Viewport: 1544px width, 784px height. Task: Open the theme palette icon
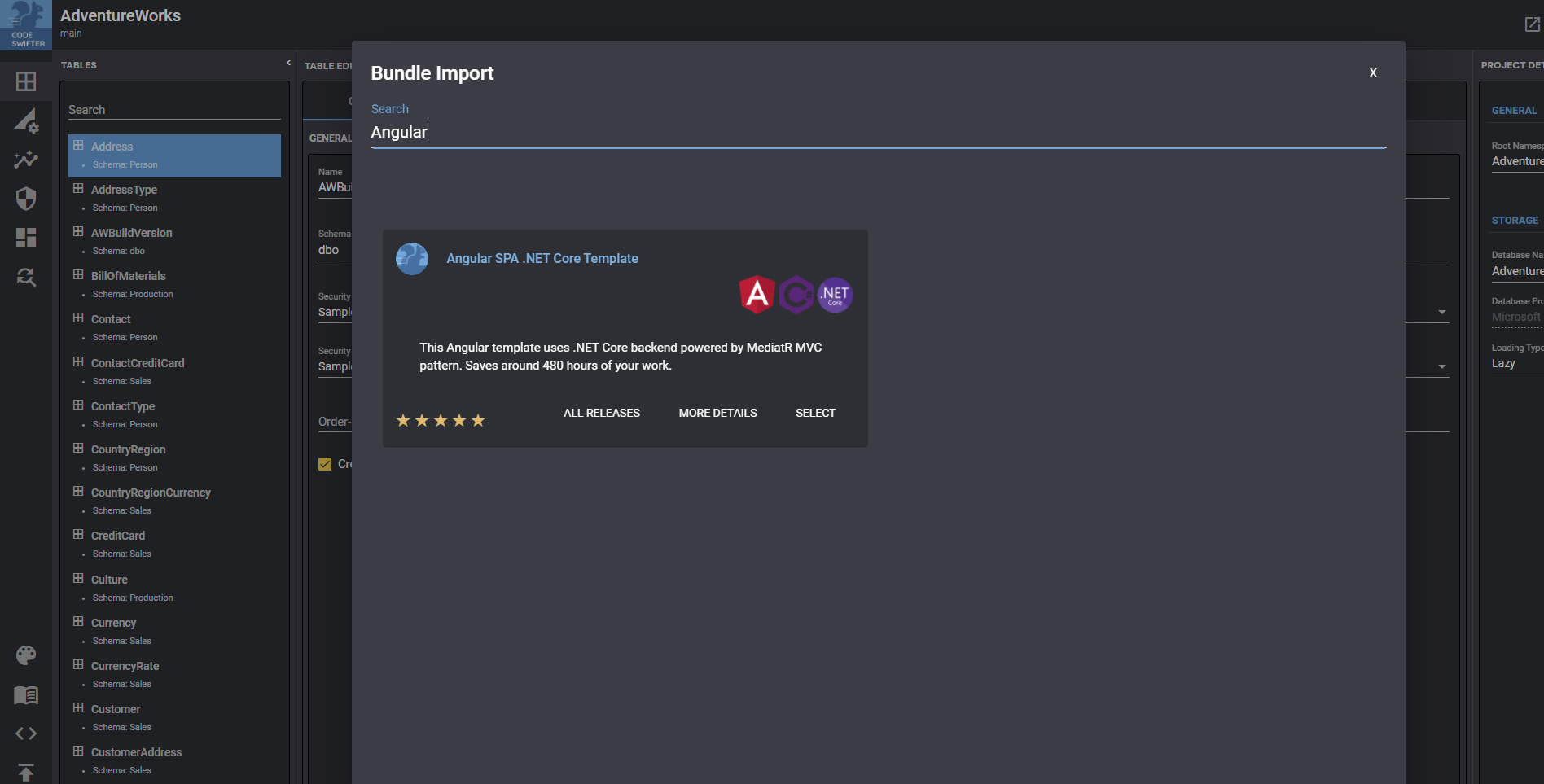pos(25,655)
